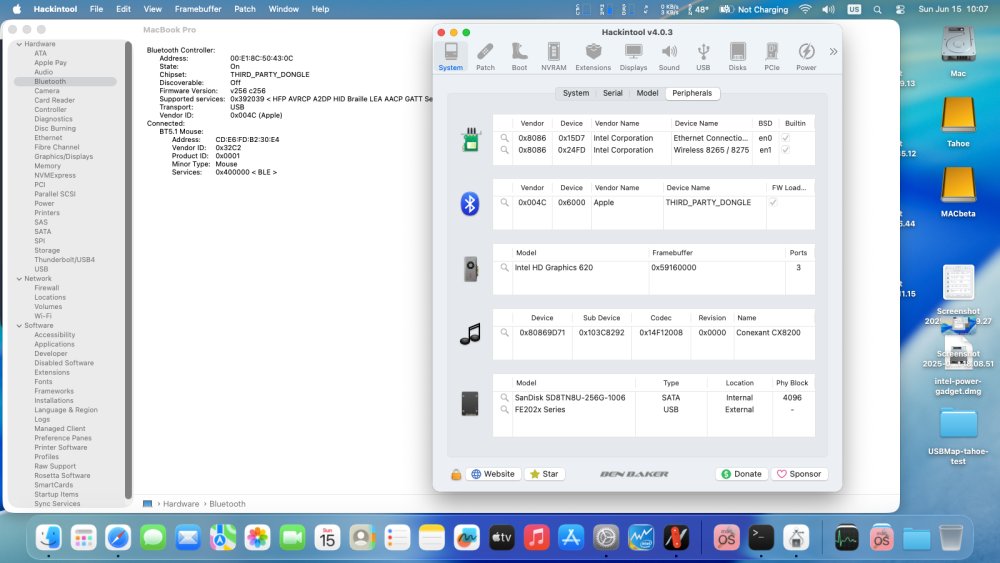1000x563 pixels.
Task: Open the Hackintool application menu
Action: 55,9
